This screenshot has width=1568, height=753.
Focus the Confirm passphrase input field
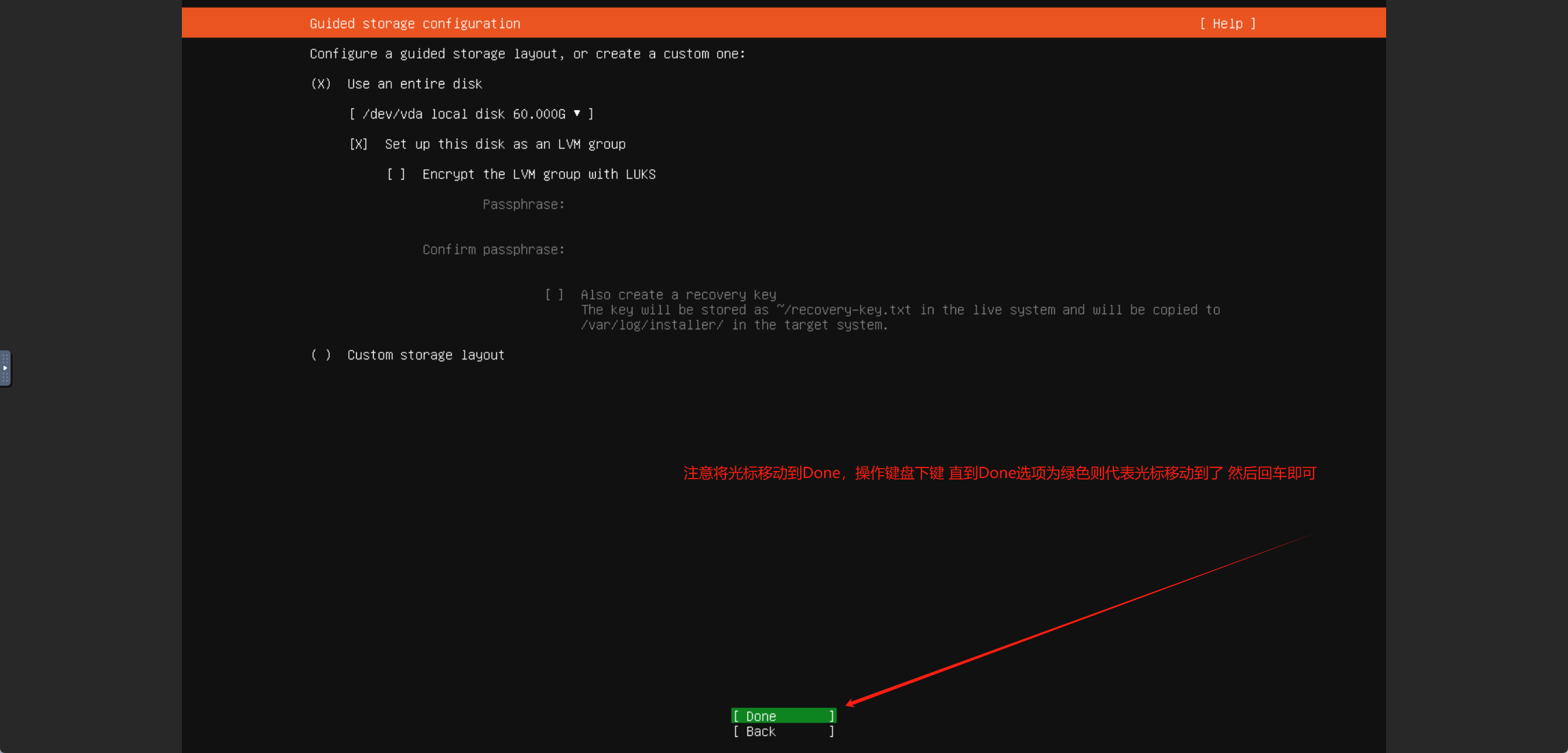tap(705, 250)
